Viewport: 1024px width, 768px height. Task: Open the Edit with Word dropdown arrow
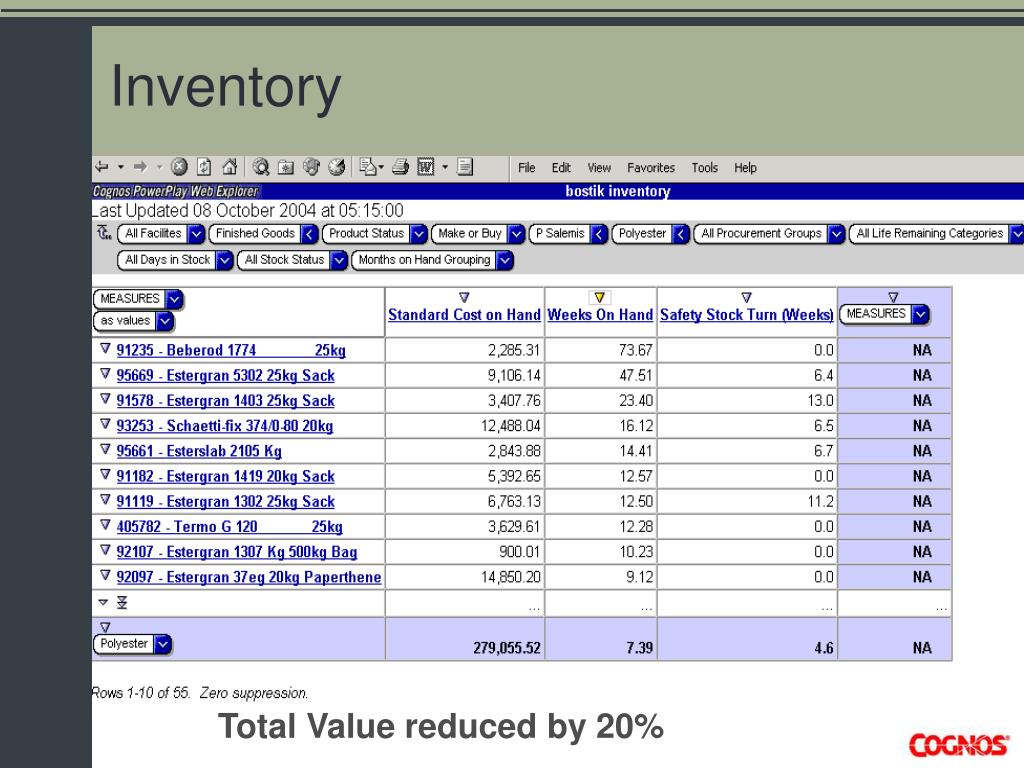point(445,167)
